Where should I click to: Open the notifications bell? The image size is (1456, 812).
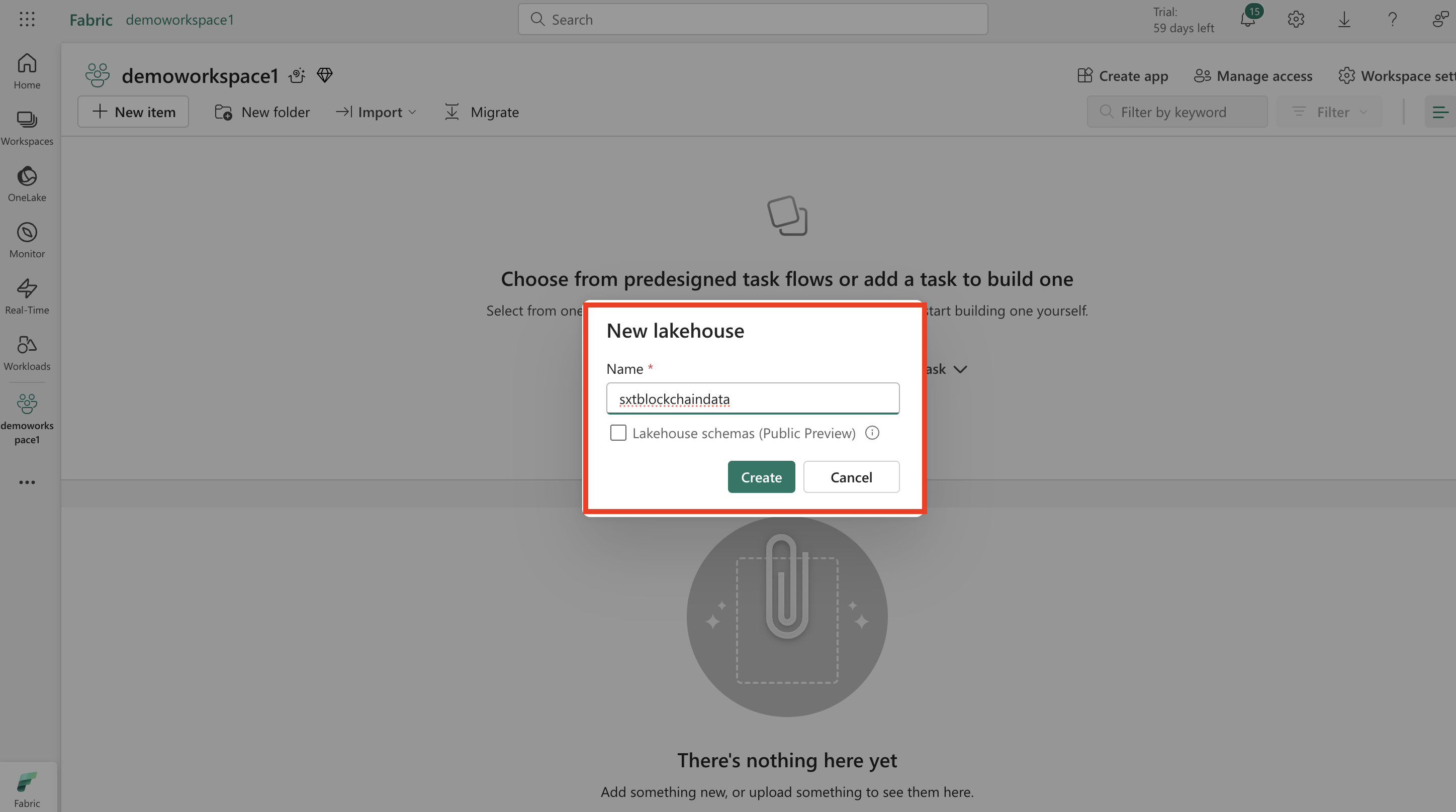pos(1247,20)
